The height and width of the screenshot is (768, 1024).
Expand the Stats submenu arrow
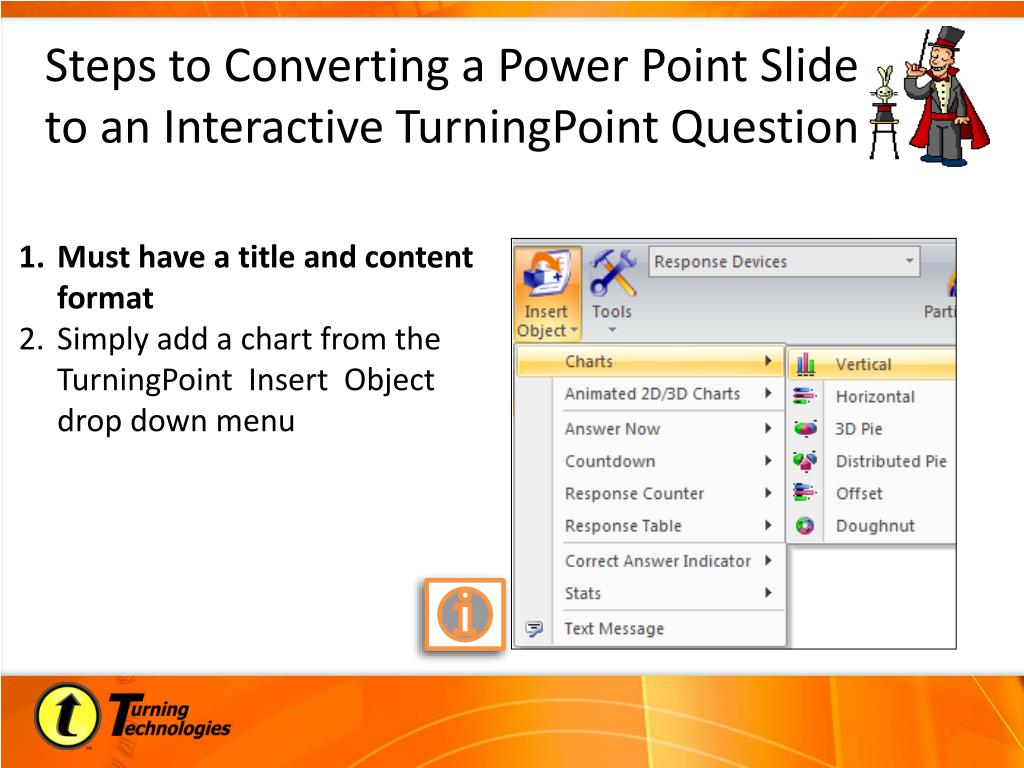pyautogui.click(x=768, y=593)
